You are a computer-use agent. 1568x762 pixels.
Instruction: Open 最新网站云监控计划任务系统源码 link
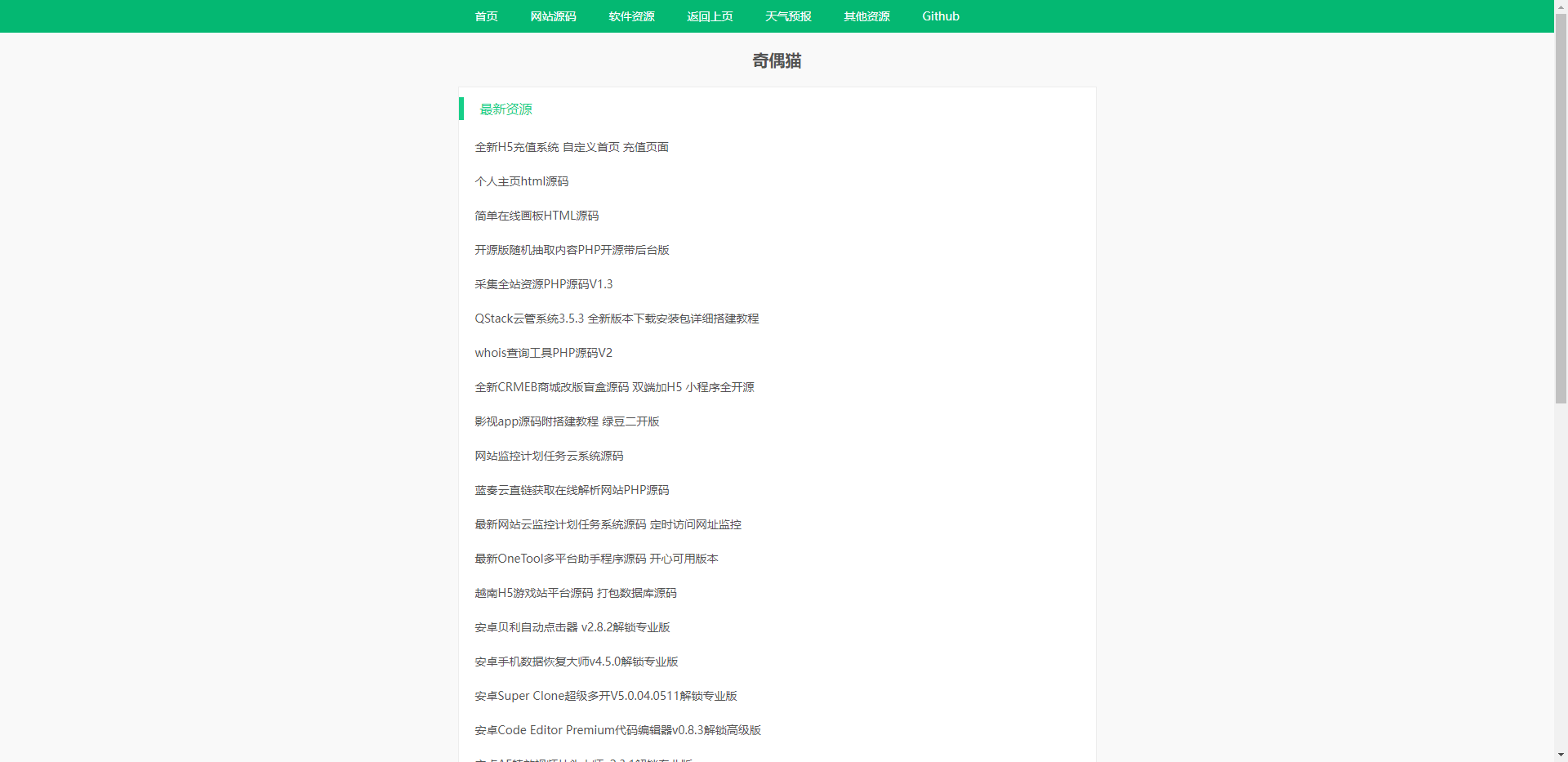pyautogui.click(x=608, y=524)
